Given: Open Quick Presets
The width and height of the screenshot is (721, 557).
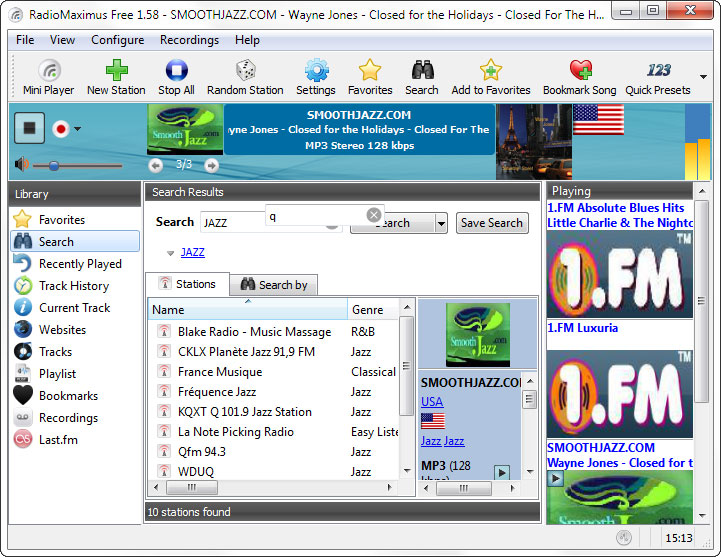Looking at the screenshot, I should (658, 77).
